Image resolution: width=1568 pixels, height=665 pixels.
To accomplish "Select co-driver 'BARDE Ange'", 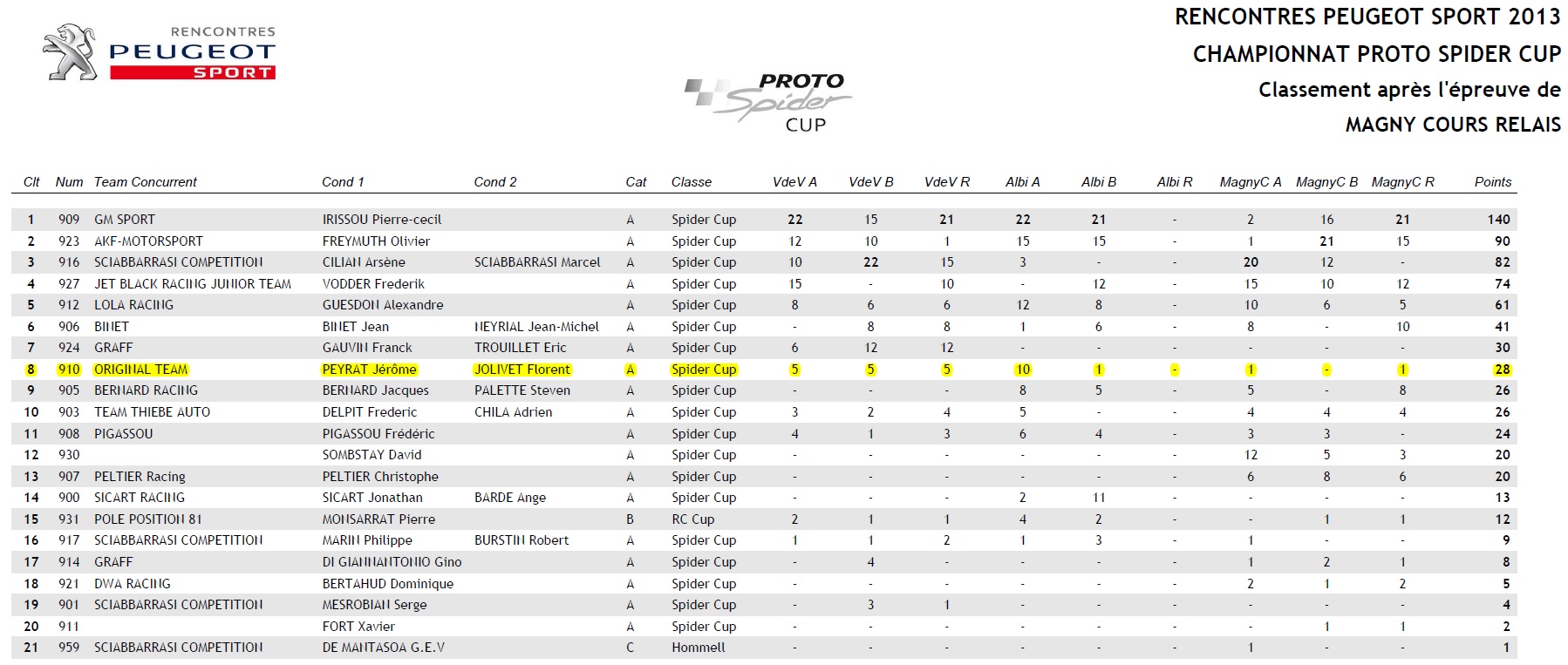I will pos(510,498).
